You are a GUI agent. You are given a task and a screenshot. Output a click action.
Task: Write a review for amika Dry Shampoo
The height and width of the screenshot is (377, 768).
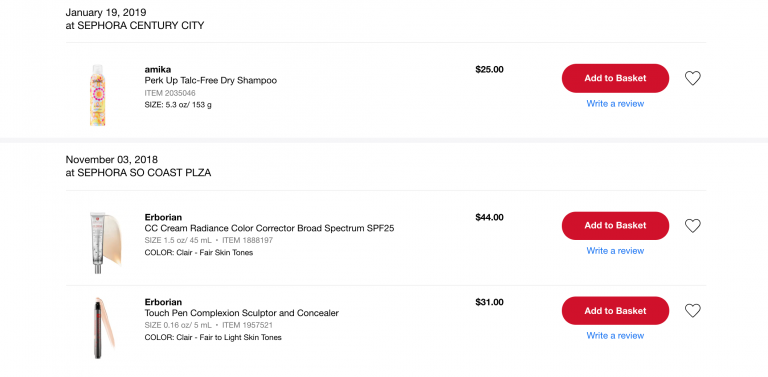615,103
